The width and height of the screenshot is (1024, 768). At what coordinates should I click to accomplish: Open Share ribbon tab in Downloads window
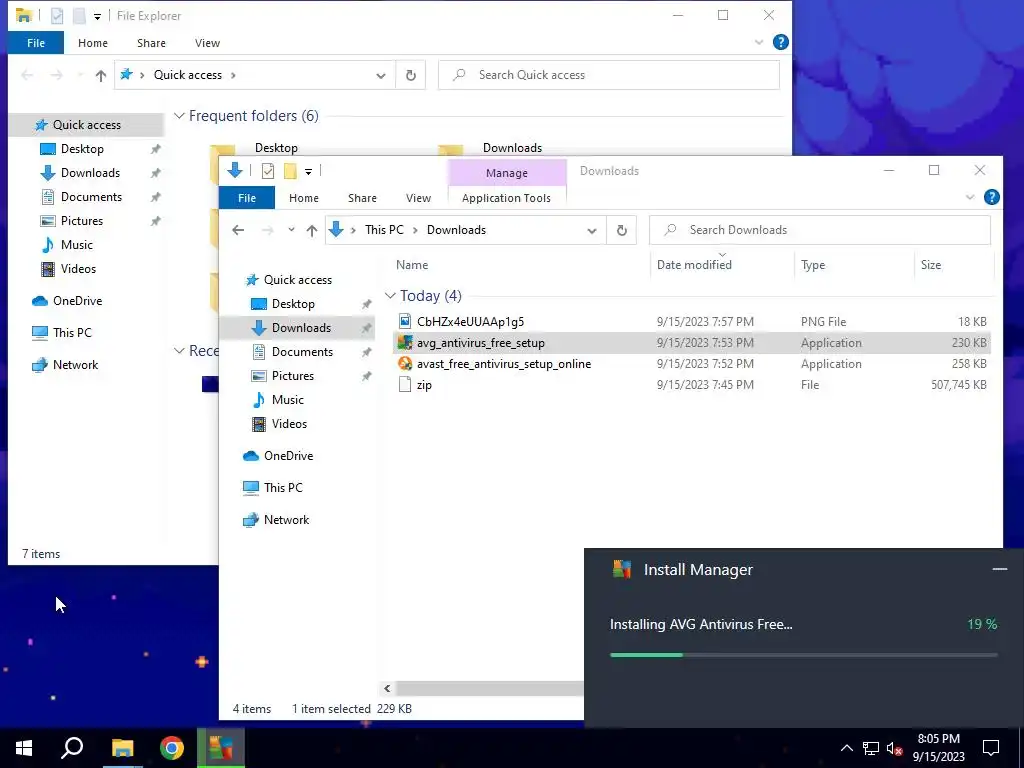tap(362, 198)
